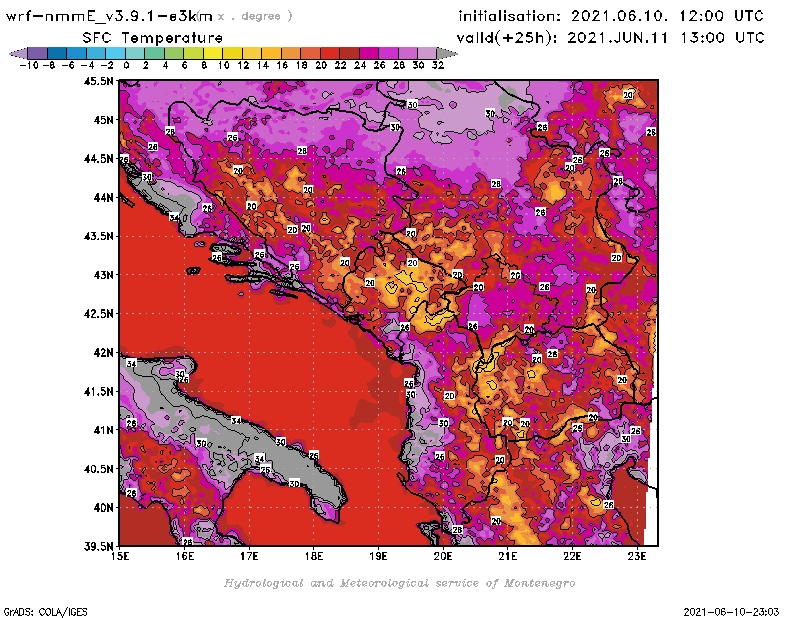Click longitude axis label "23E"
Image resolution: width=800 pixels, height=618 pixels.
pyautogui.click(x=637, y=556)
